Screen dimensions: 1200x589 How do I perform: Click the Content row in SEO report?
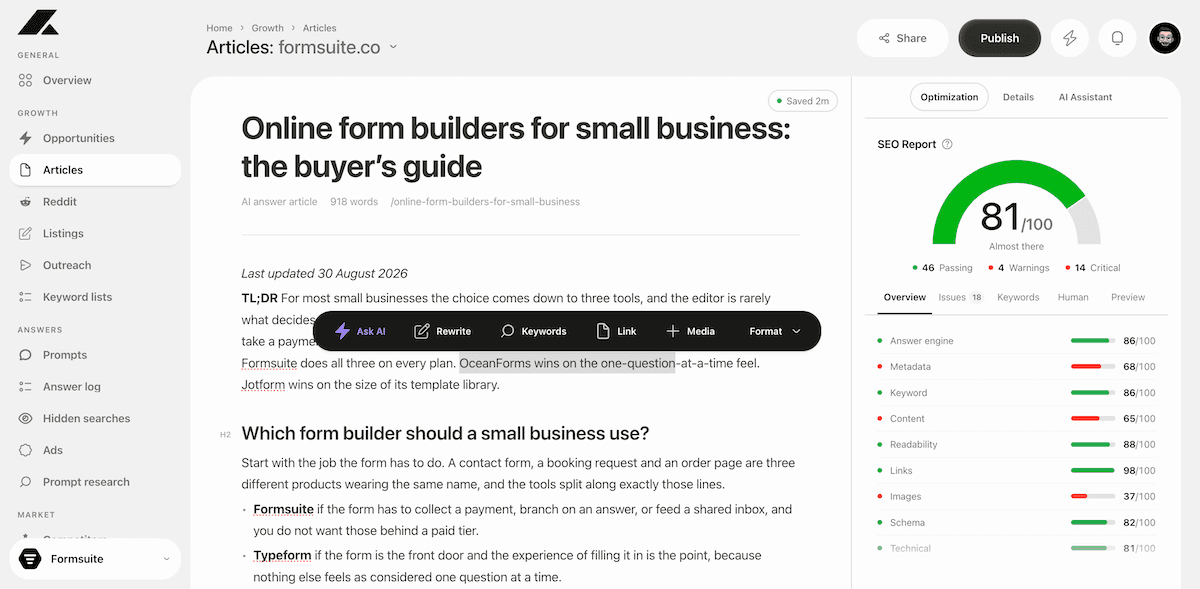[1017, 419]
